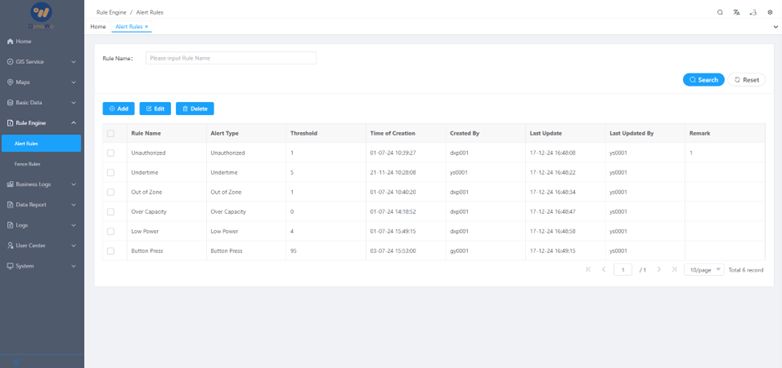Click the search icon in top header

coord(720,12)
